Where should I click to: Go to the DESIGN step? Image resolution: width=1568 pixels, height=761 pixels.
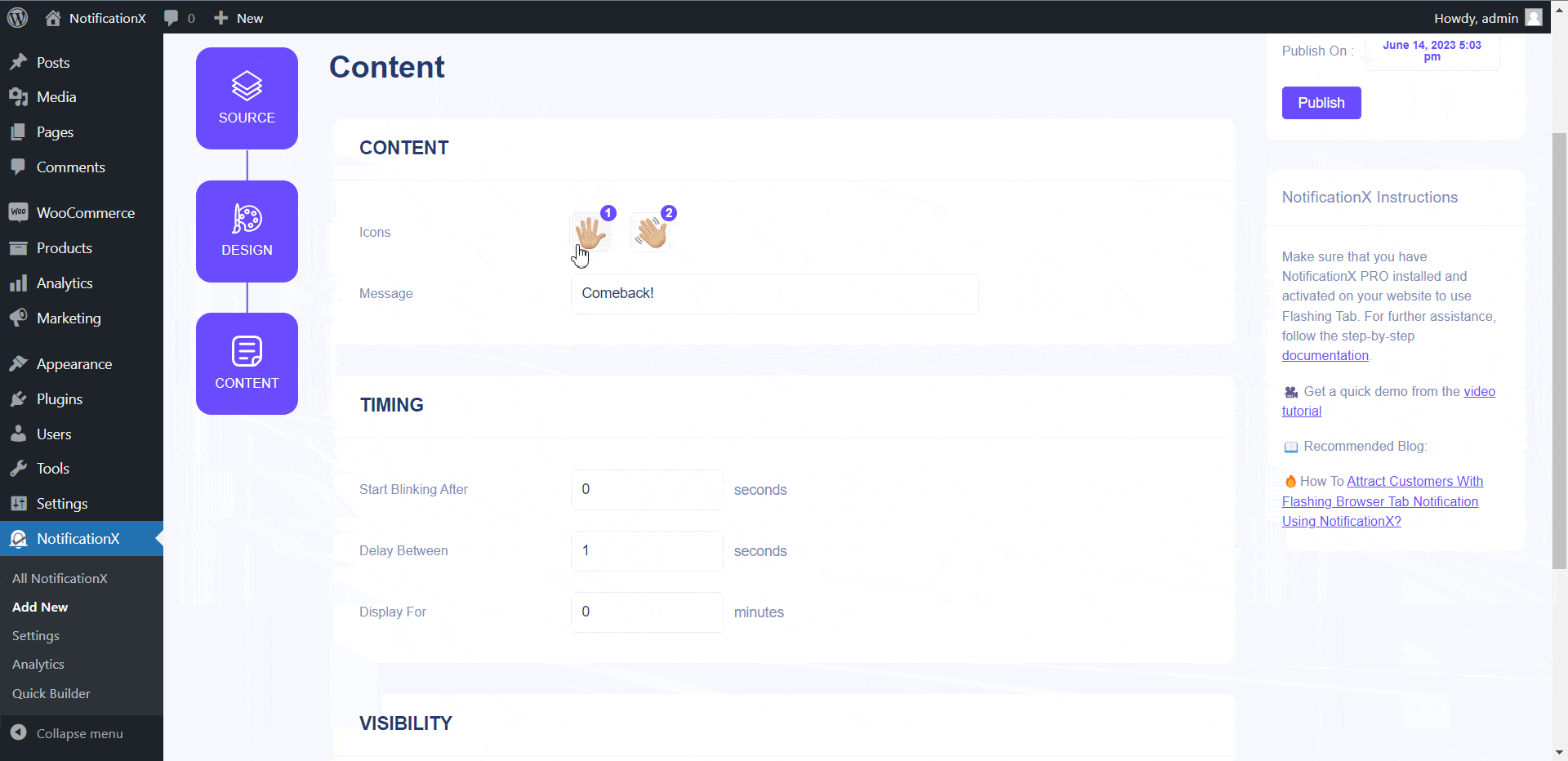[247, 231]
